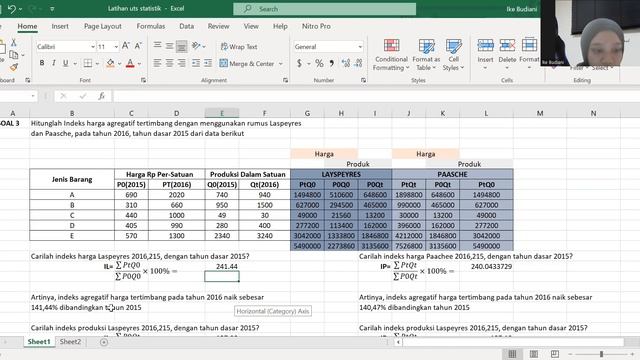Click the Search box in title bar

pyautogui.click(x=324, y=9)
